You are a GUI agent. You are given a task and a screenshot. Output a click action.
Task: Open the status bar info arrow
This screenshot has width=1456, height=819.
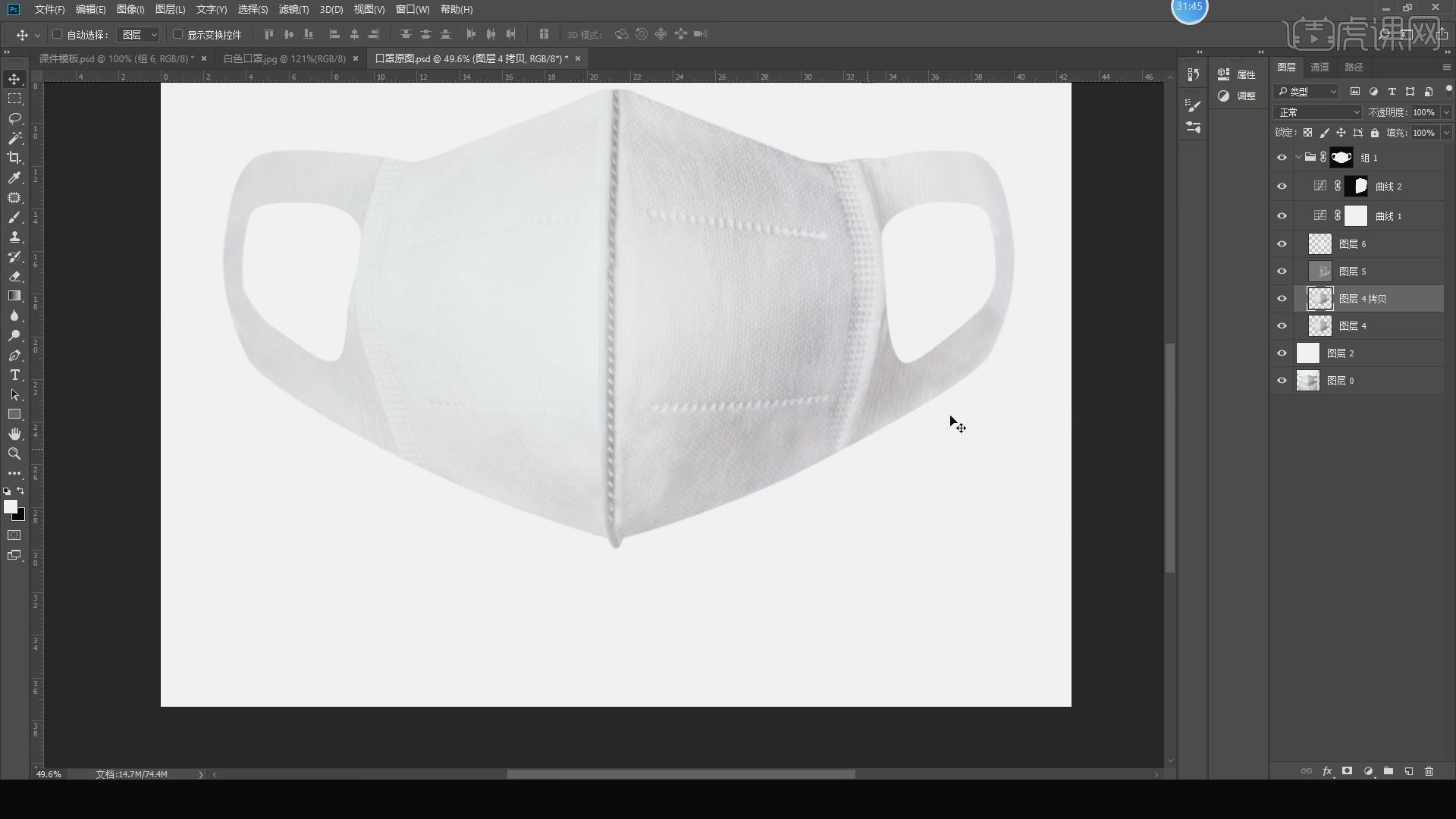tap(201, 774)
